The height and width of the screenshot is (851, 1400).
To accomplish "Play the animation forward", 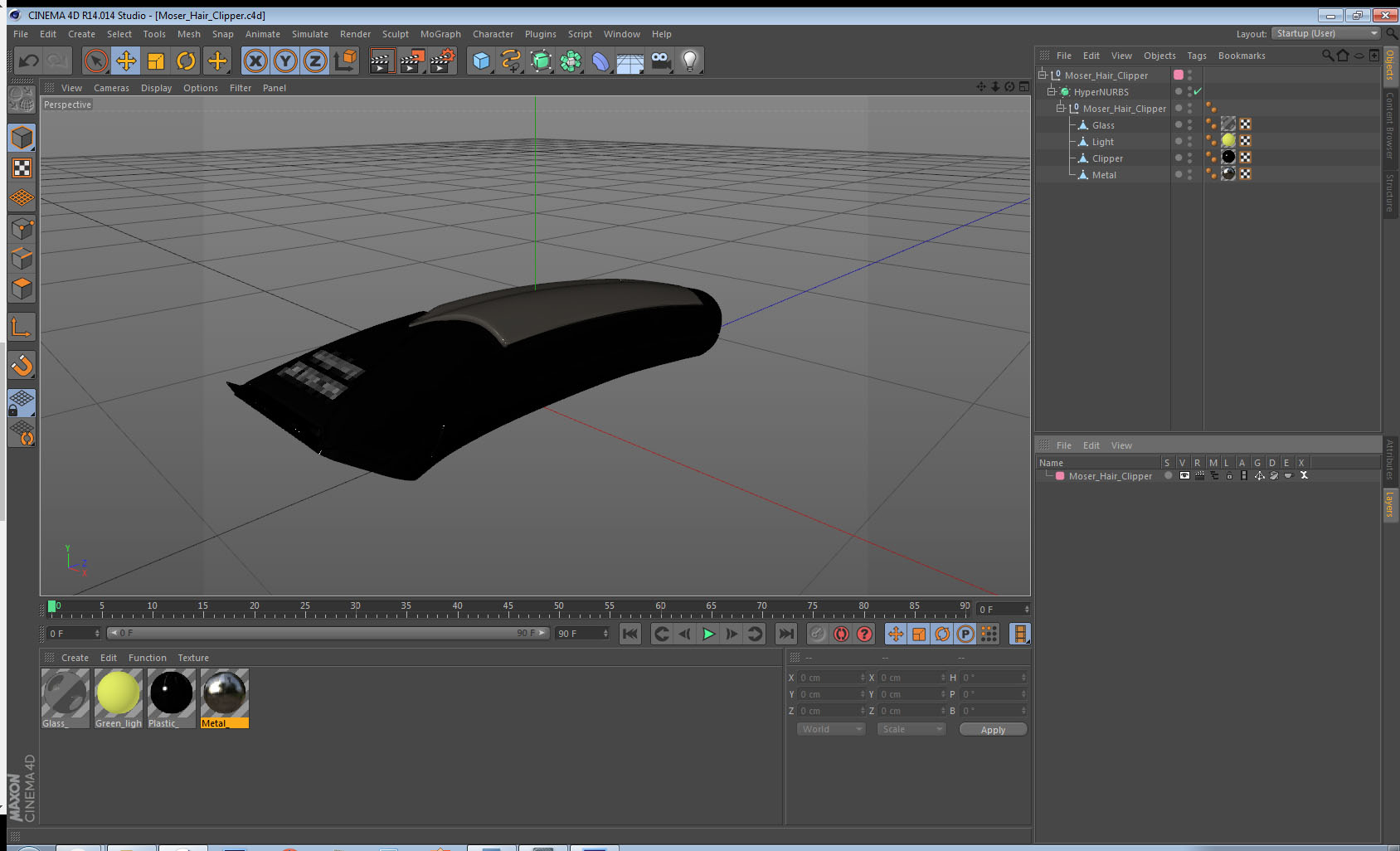I will click(x=708, y=634).
